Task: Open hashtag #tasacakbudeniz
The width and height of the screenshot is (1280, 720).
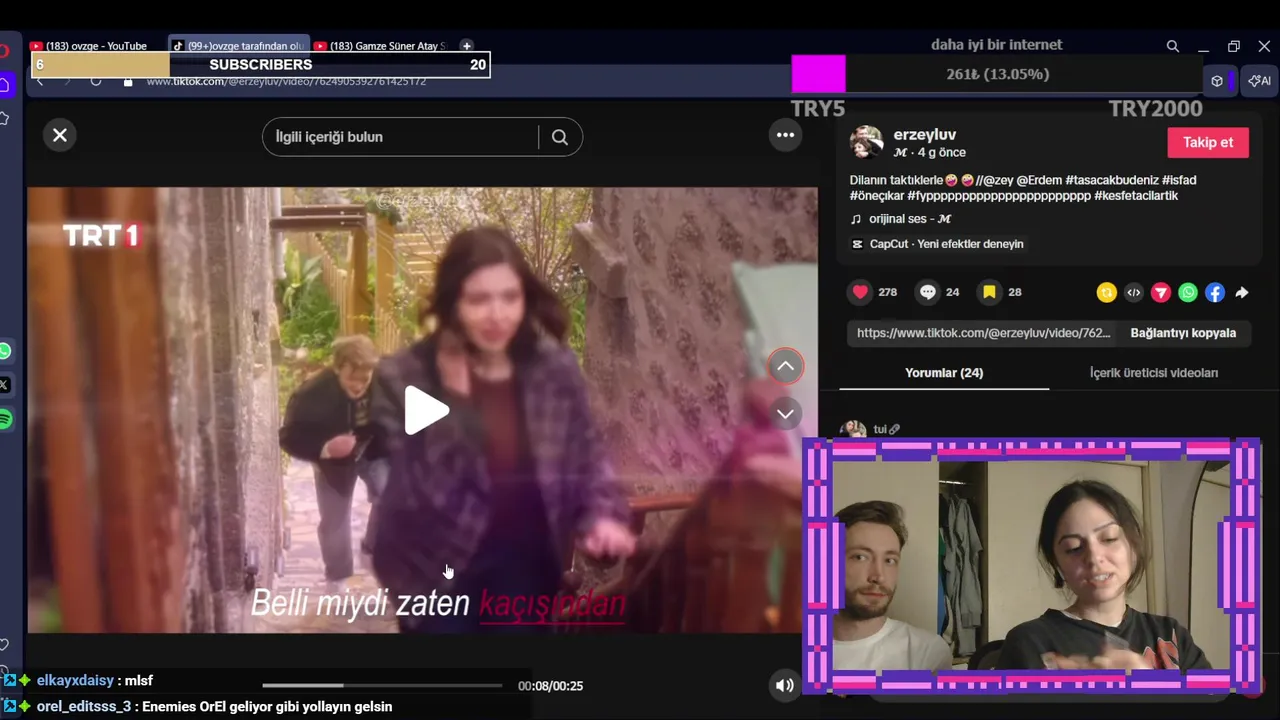Action: pyautogui.click(x=1110, y=180)
